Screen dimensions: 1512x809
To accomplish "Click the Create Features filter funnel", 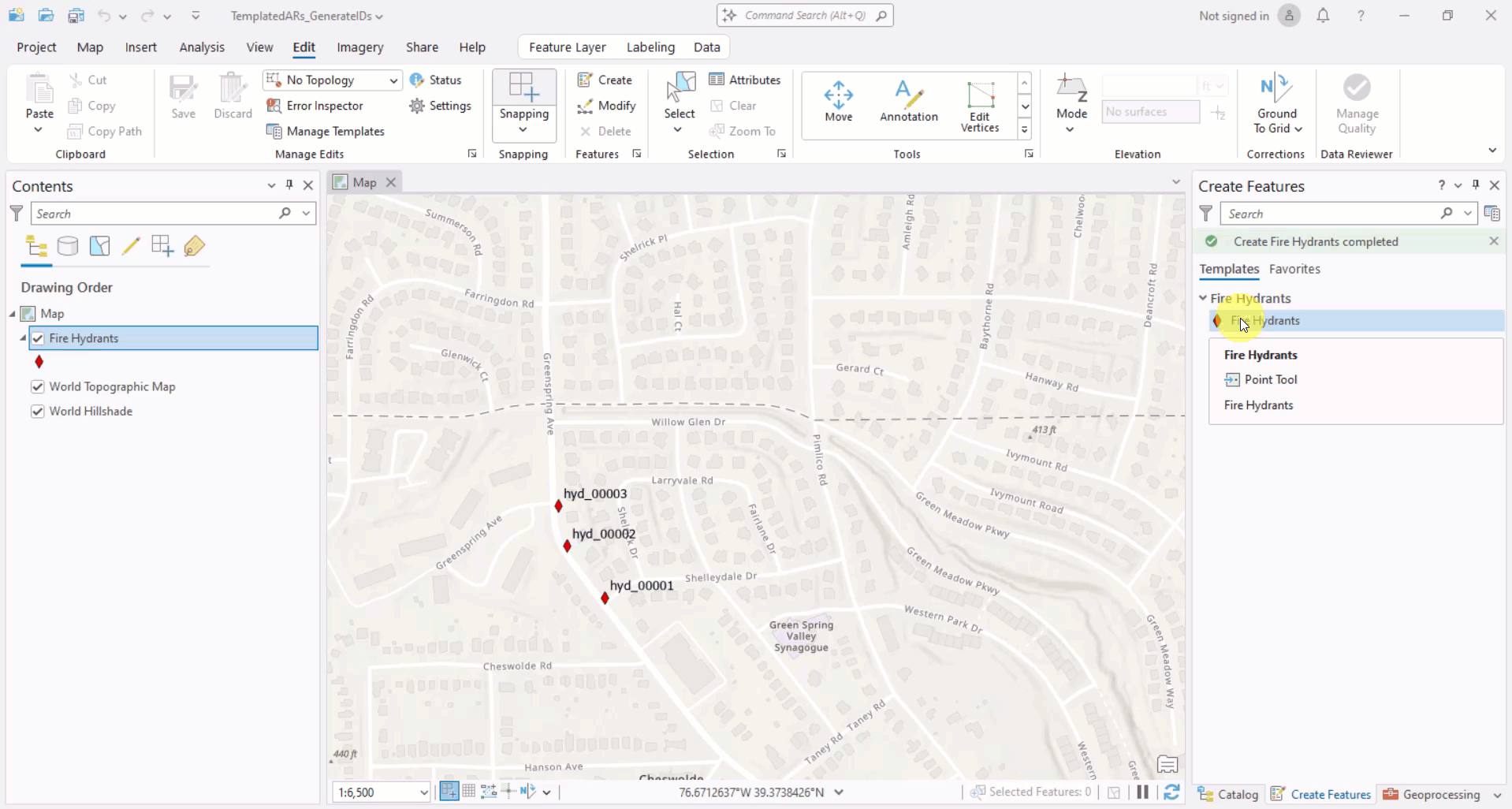I will (1205, 214).
